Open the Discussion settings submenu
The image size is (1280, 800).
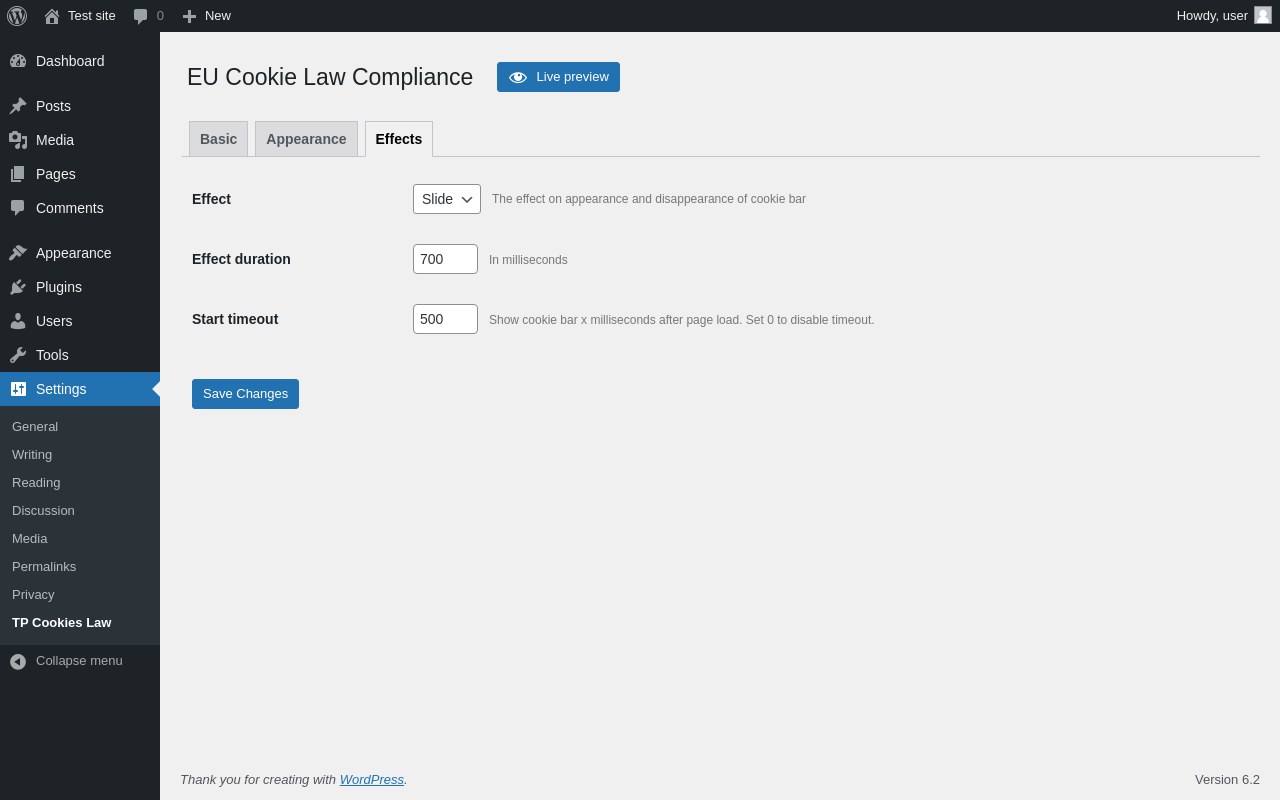pos(80,511)
